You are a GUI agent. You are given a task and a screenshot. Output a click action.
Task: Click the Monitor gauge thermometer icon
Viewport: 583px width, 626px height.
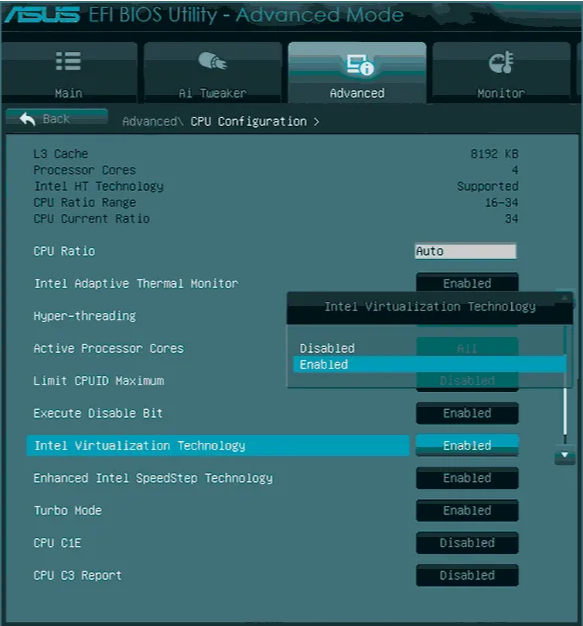(501, 62)
